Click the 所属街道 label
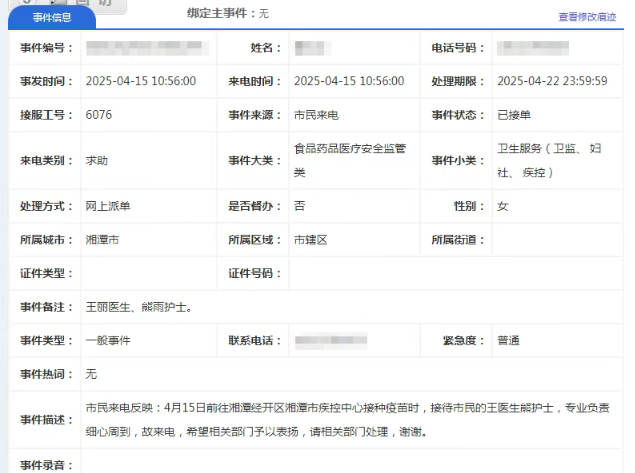635x473 pixels. tap(458, 240)
